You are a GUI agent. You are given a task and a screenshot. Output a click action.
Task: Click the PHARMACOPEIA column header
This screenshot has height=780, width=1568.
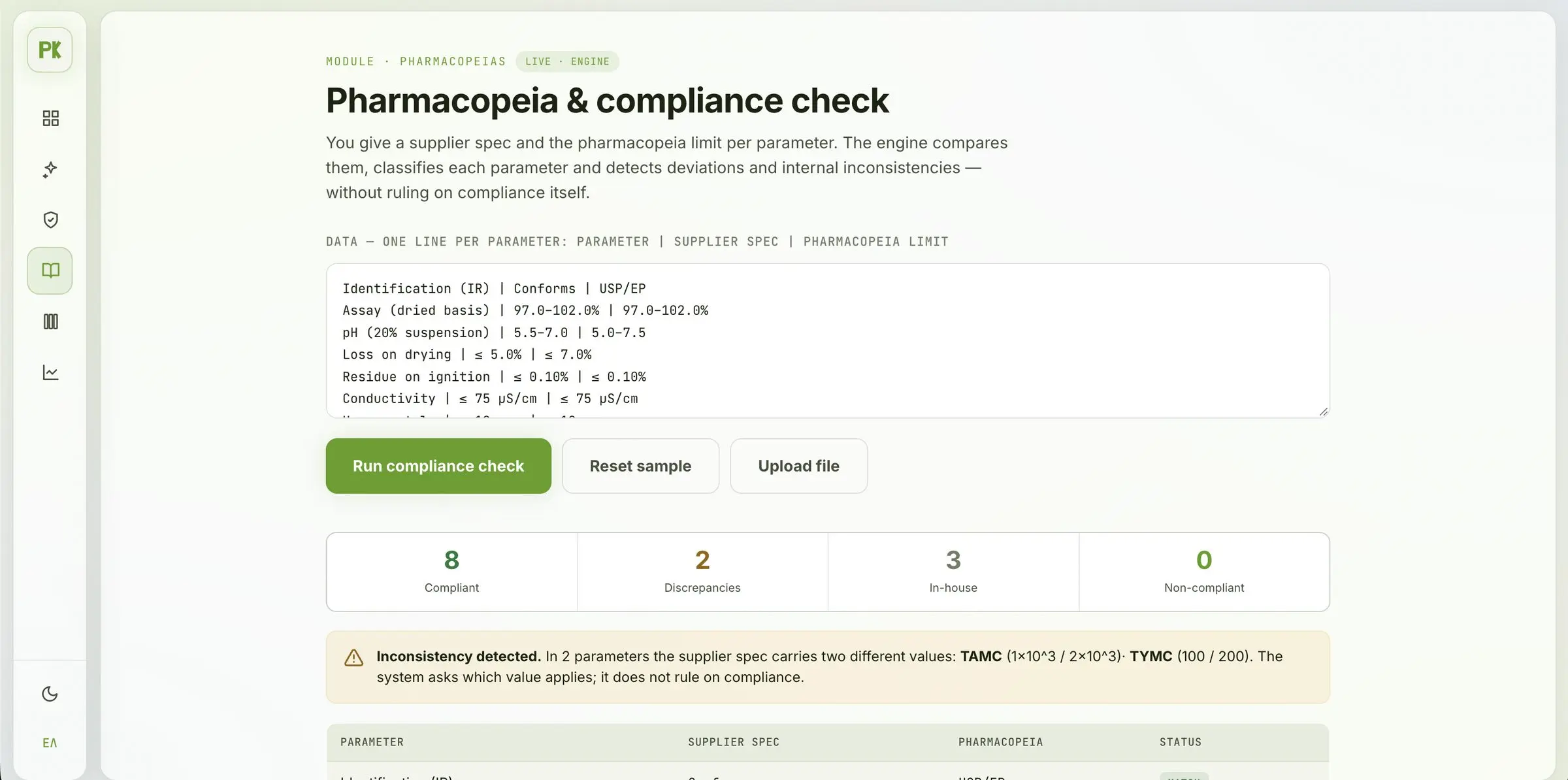(1000, 742)
